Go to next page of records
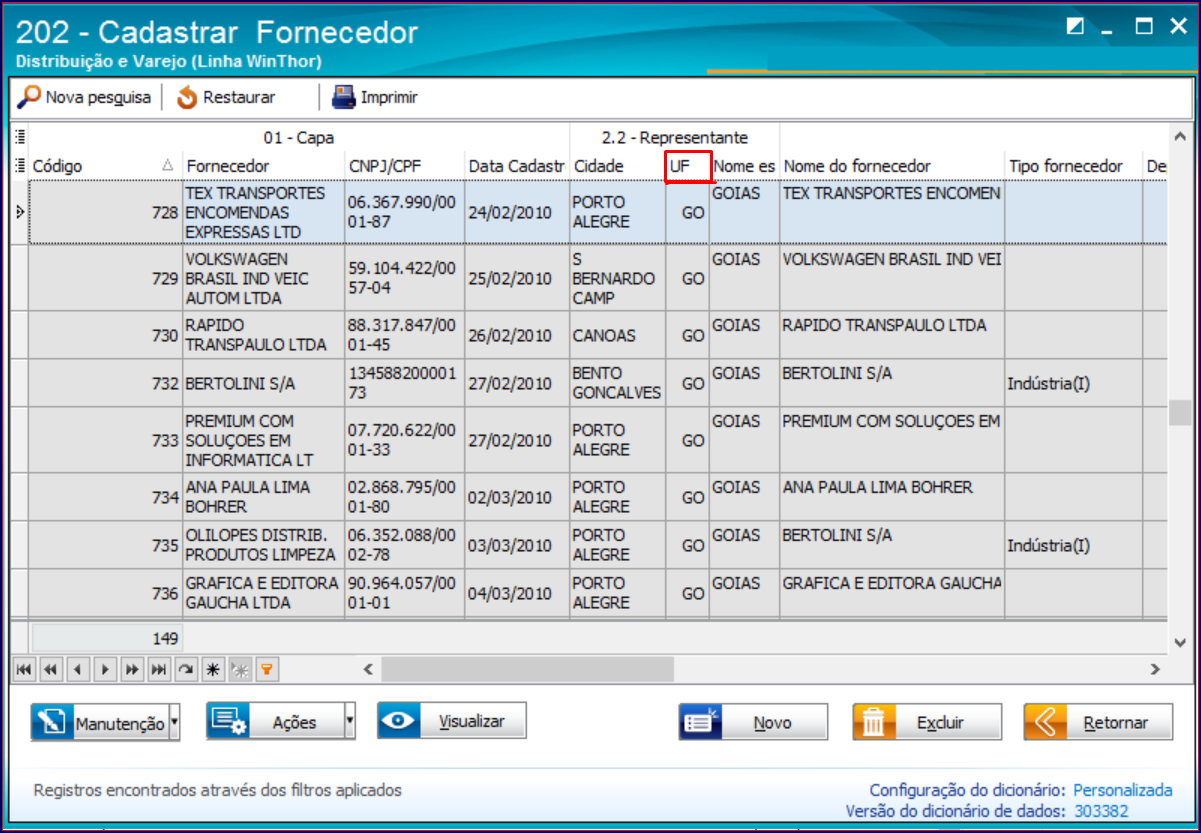The width and height of the screenshot is (1201, 833). (131, 670)
